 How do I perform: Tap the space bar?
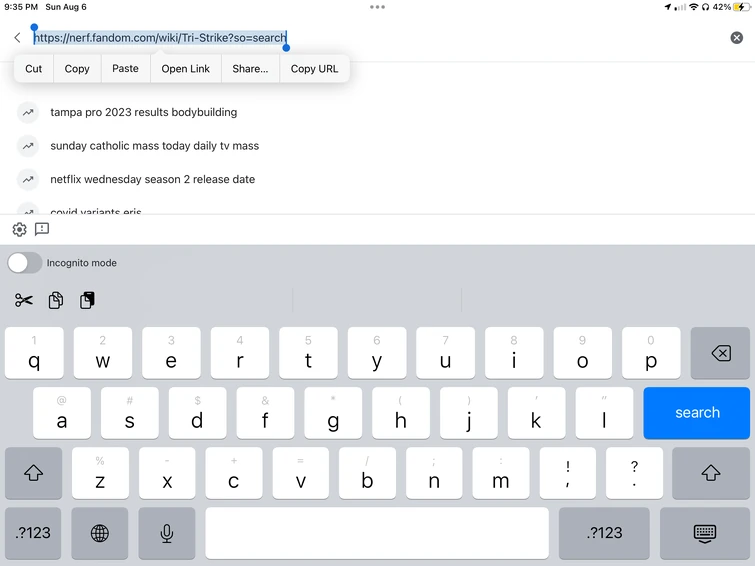377,533
